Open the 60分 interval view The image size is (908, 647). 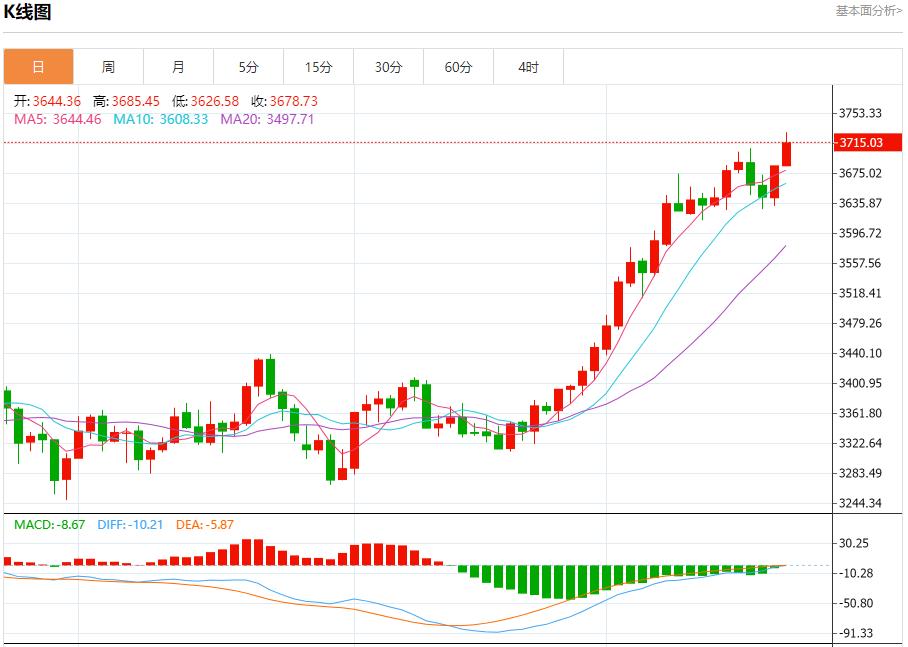click(458, 66)
